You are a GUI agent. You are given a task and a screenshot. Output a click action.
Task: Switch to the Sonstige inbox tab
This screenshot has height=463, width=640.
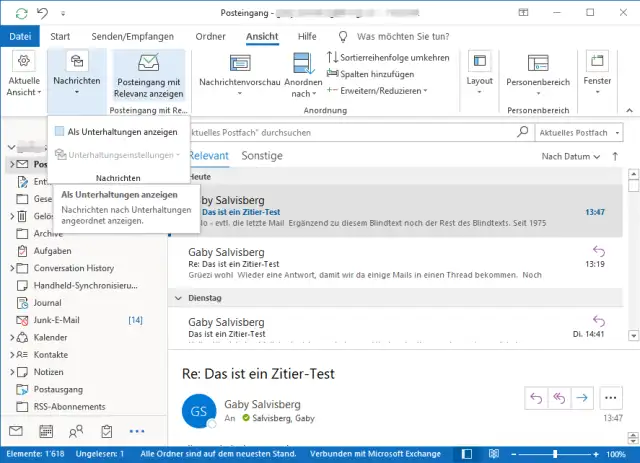(262, 156)
